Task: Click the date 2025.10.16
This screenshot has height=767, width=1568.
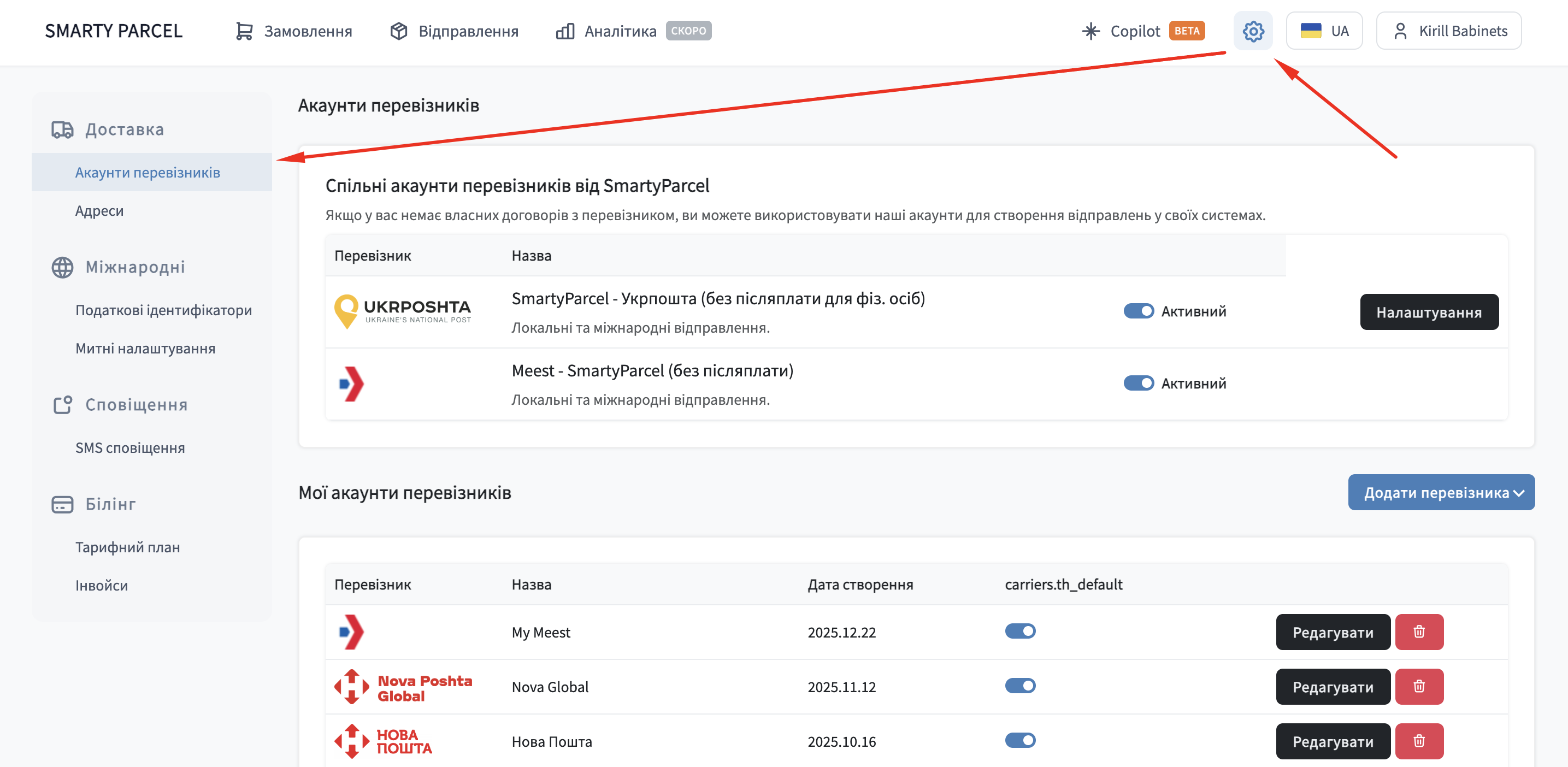Action: [841, 741]
